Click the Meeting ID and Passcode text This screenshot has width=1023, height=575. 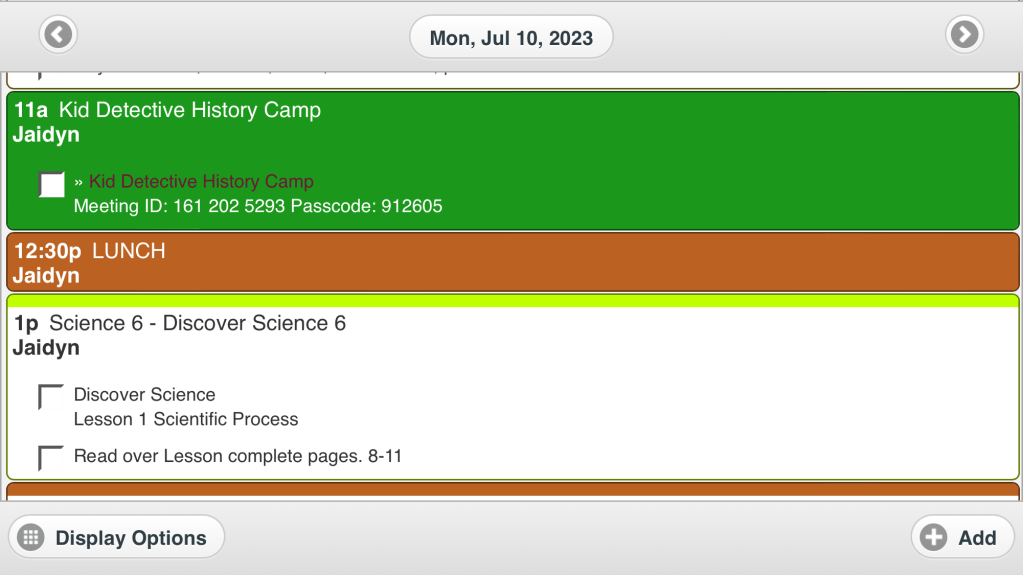pos(258,207)
